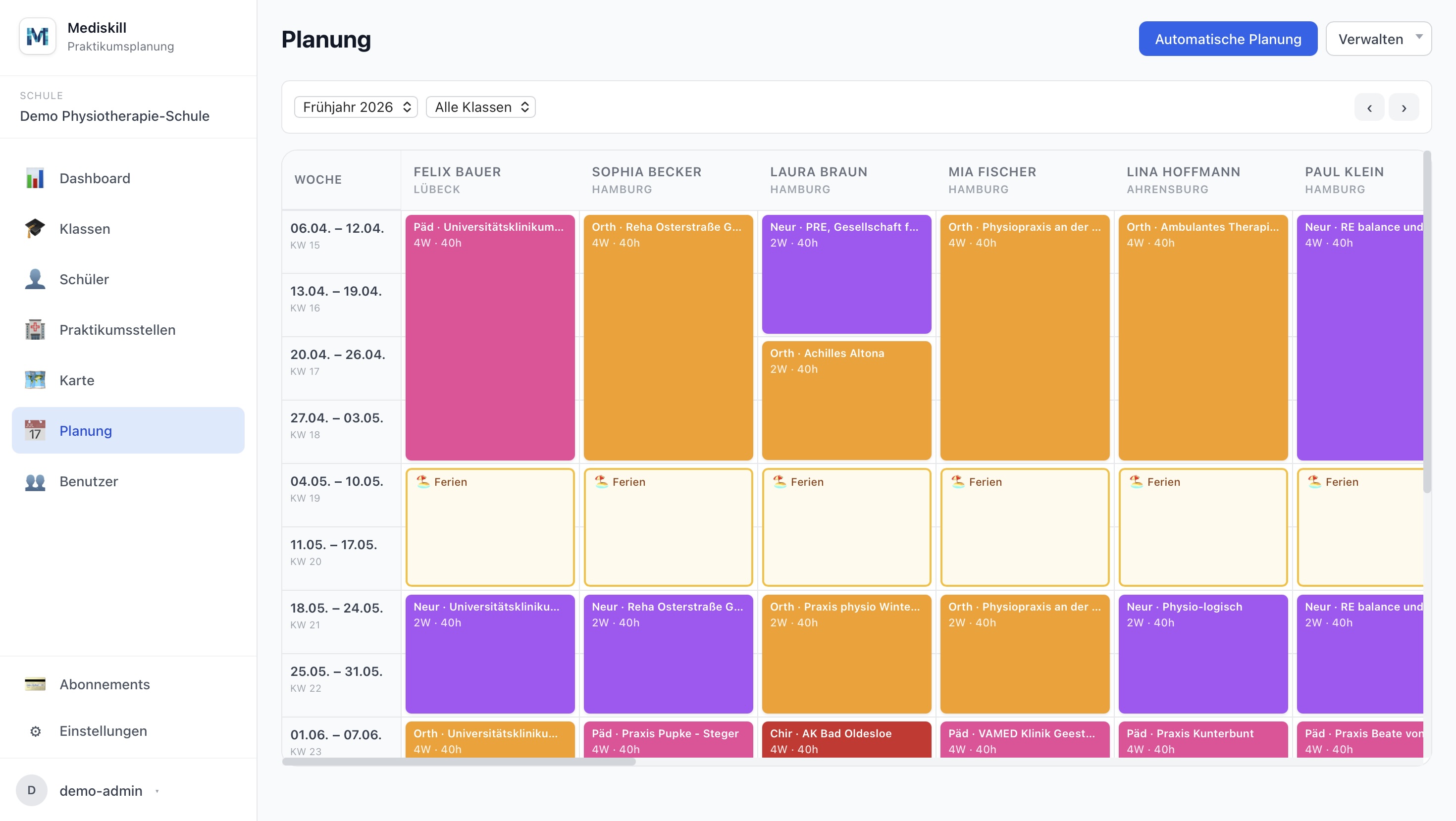Viewport: 1456px width, 821px height.
Task: Click the Abonnements credit card icon
Action: point(35,684)
